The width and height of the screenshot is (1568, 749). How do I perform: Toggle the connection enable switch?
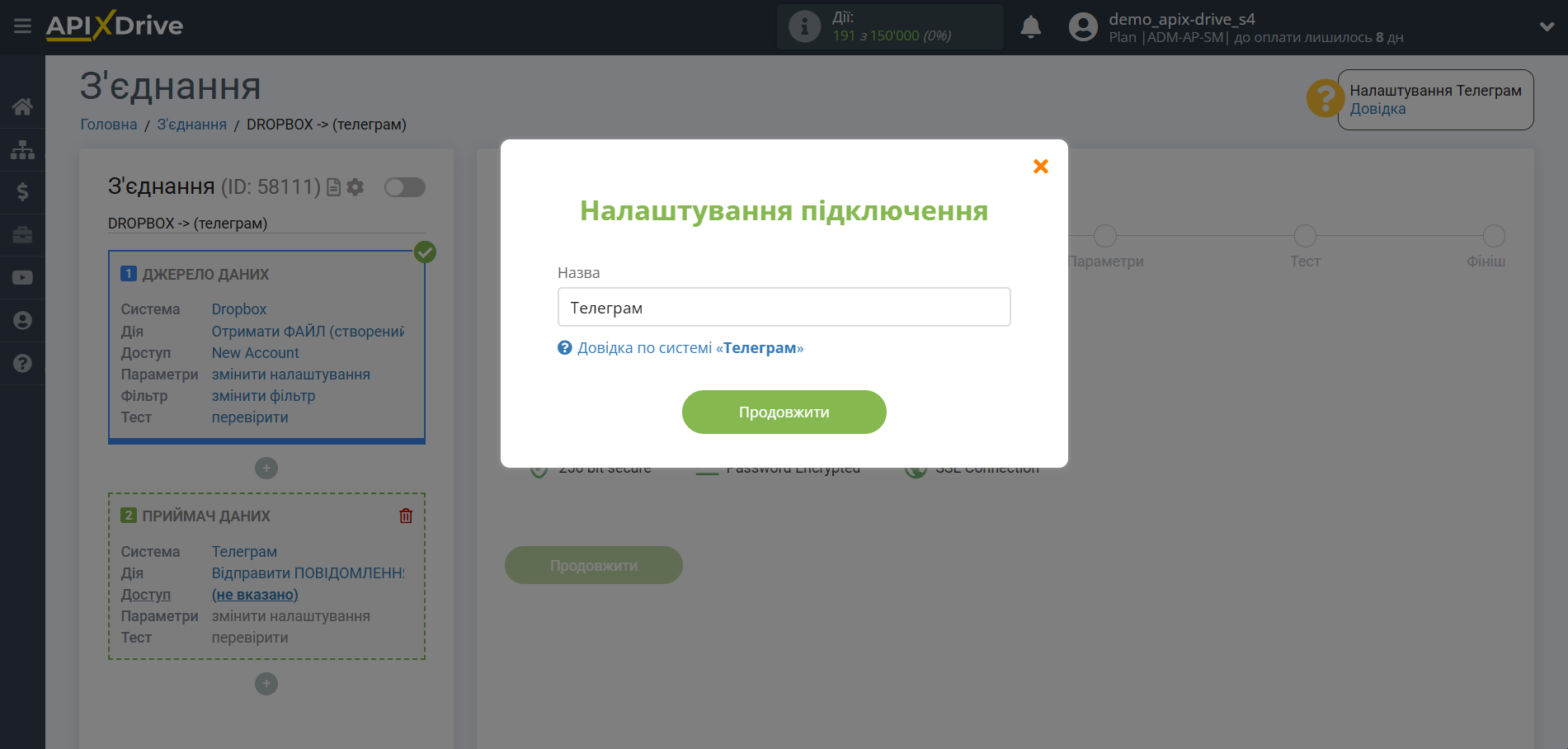(404, 187)
